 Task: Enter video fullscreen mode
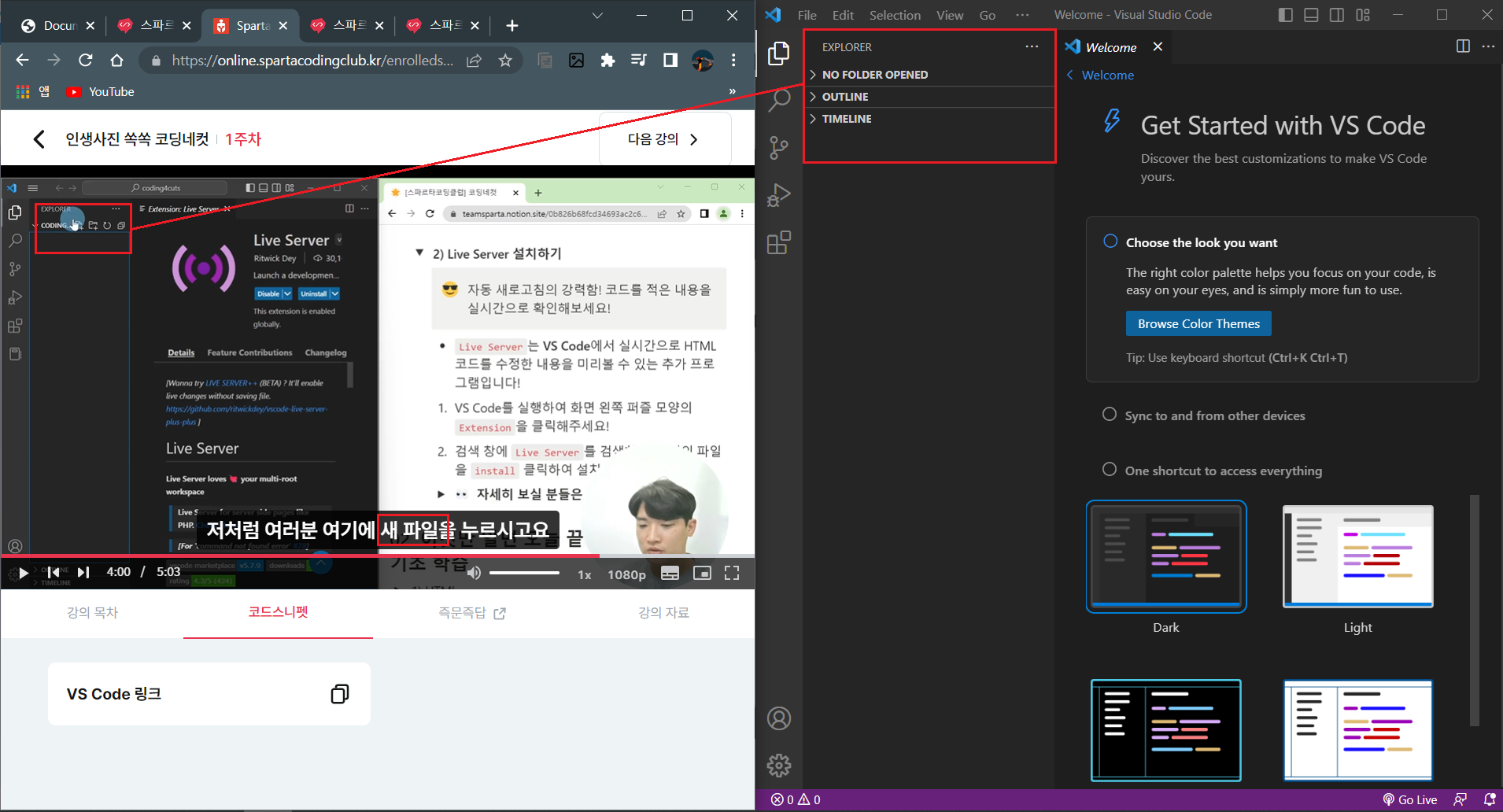[x=732, y=573]
